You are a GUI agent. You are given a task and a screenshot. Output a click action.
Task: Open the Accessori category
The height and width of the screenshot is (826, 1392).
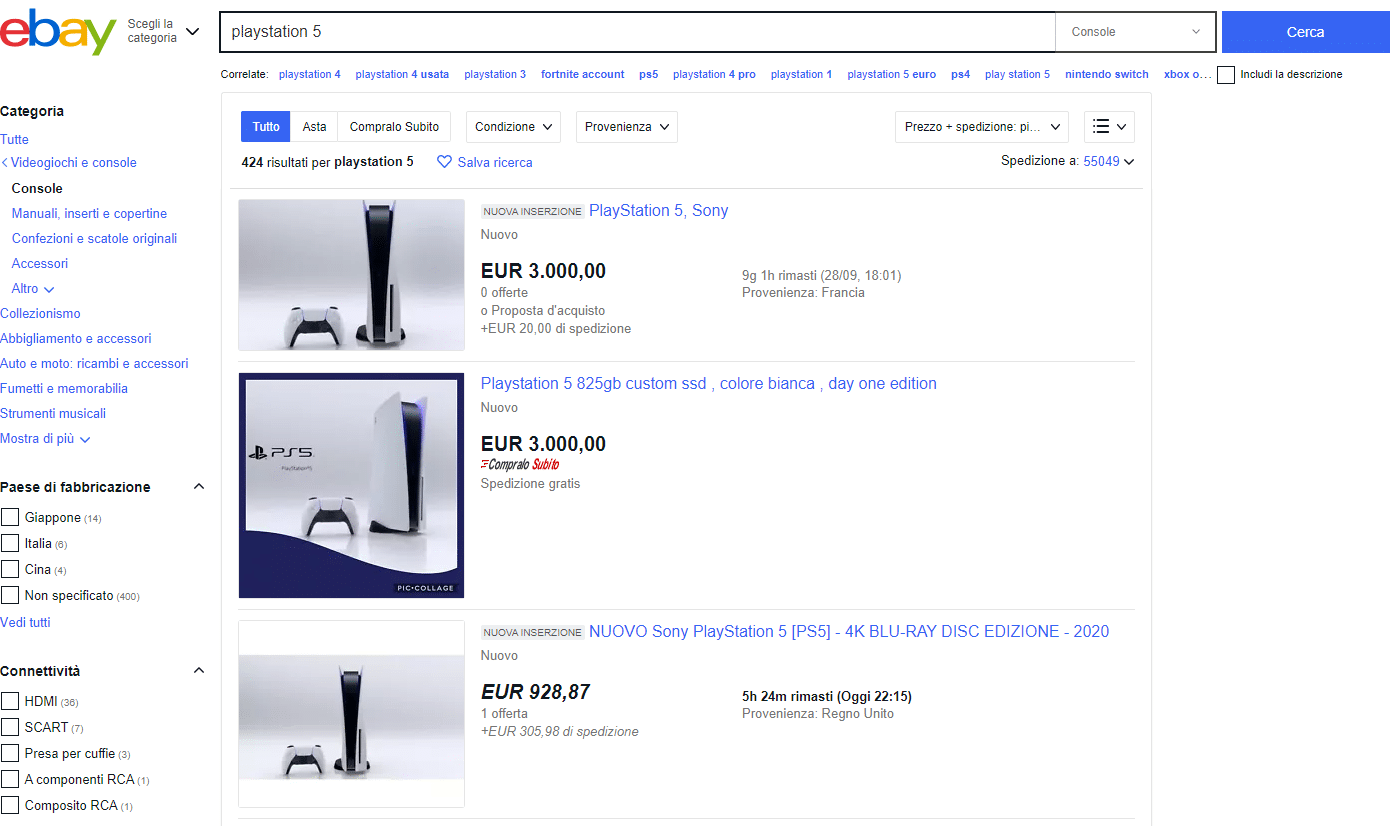40,264
